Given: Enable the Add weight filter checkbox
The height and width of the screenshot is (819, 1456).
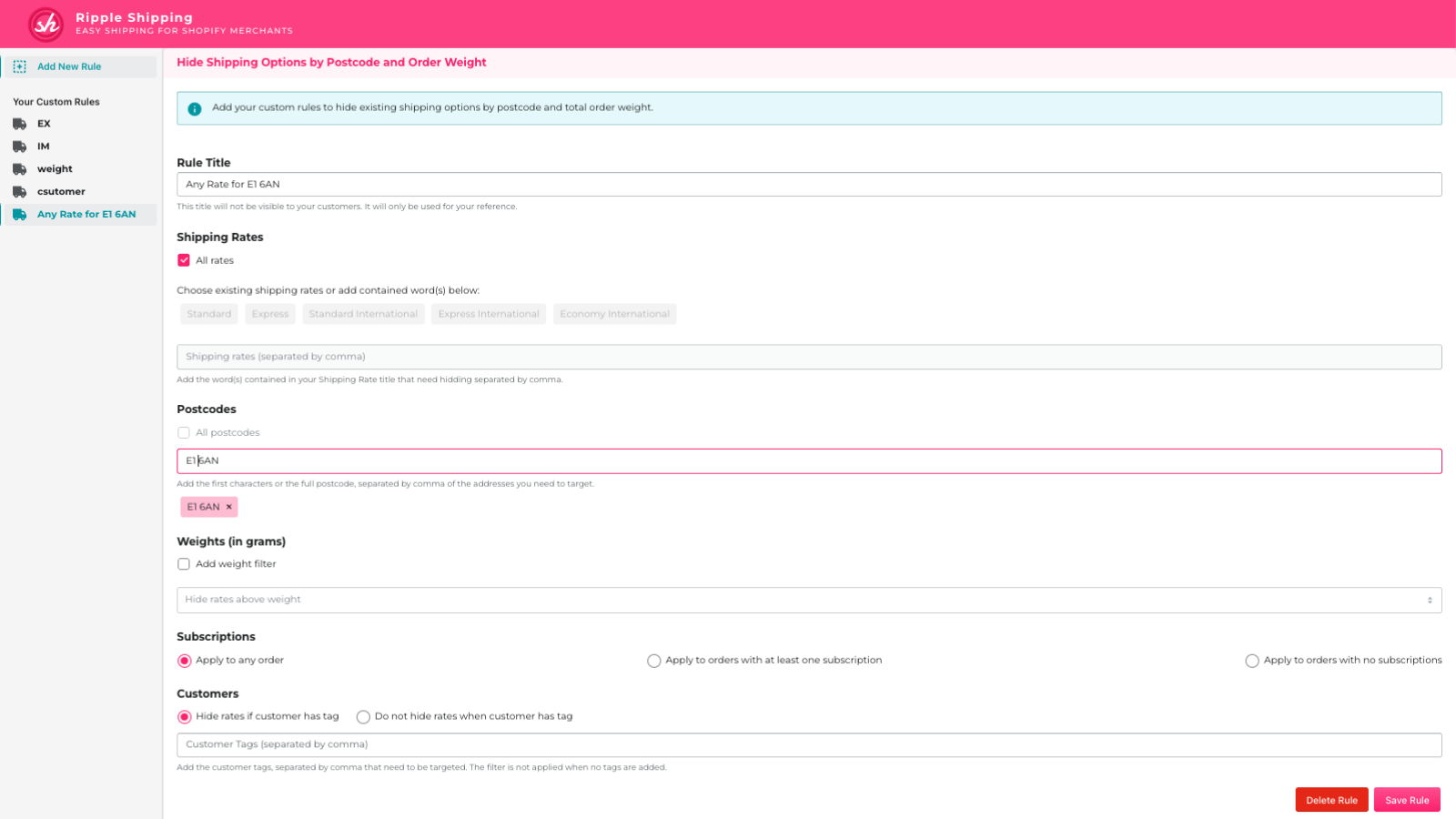Looking at the screenshot, I should coord(184,564).
